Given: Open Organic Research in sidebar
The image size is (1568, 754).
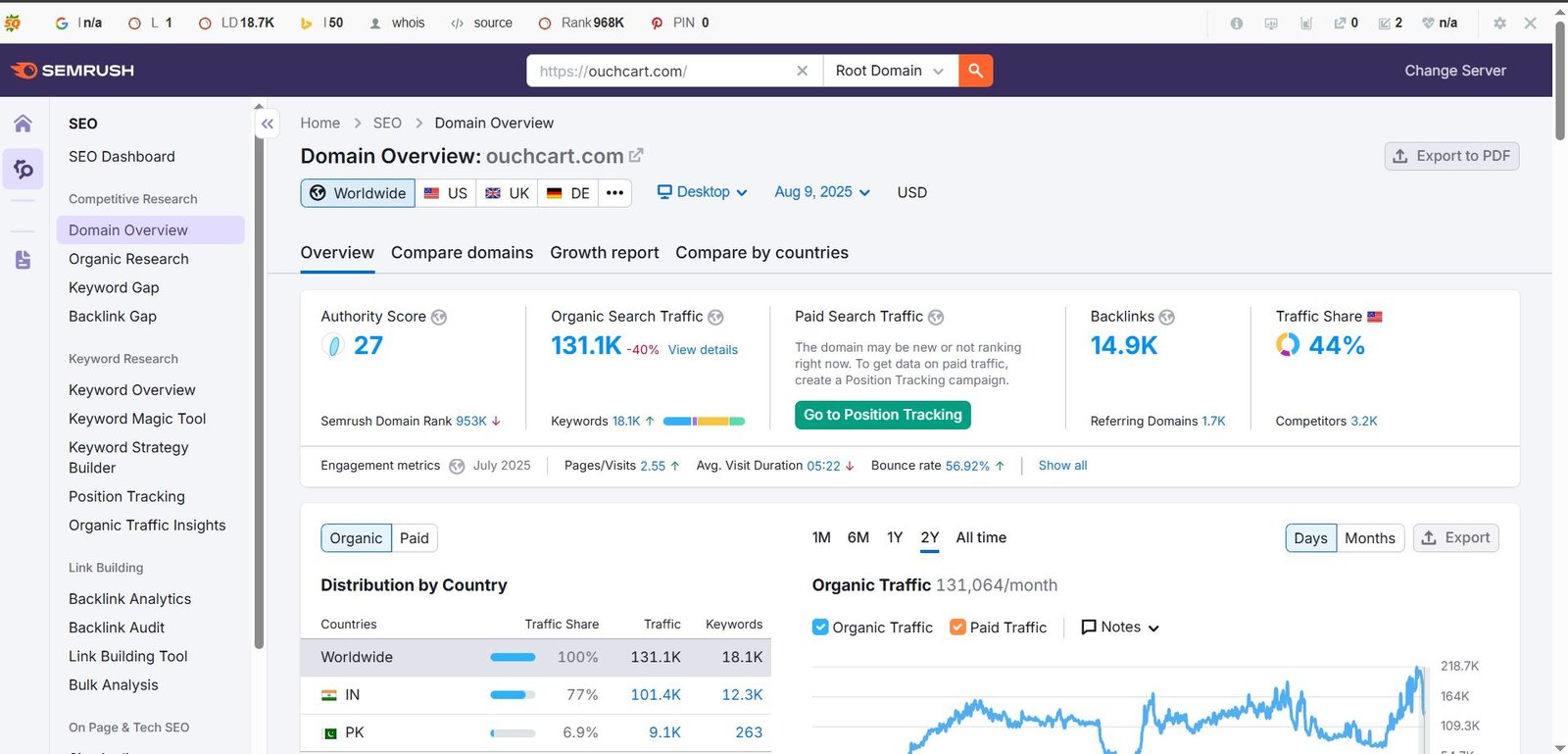Looking at the screenshot, I should point(128,259).
